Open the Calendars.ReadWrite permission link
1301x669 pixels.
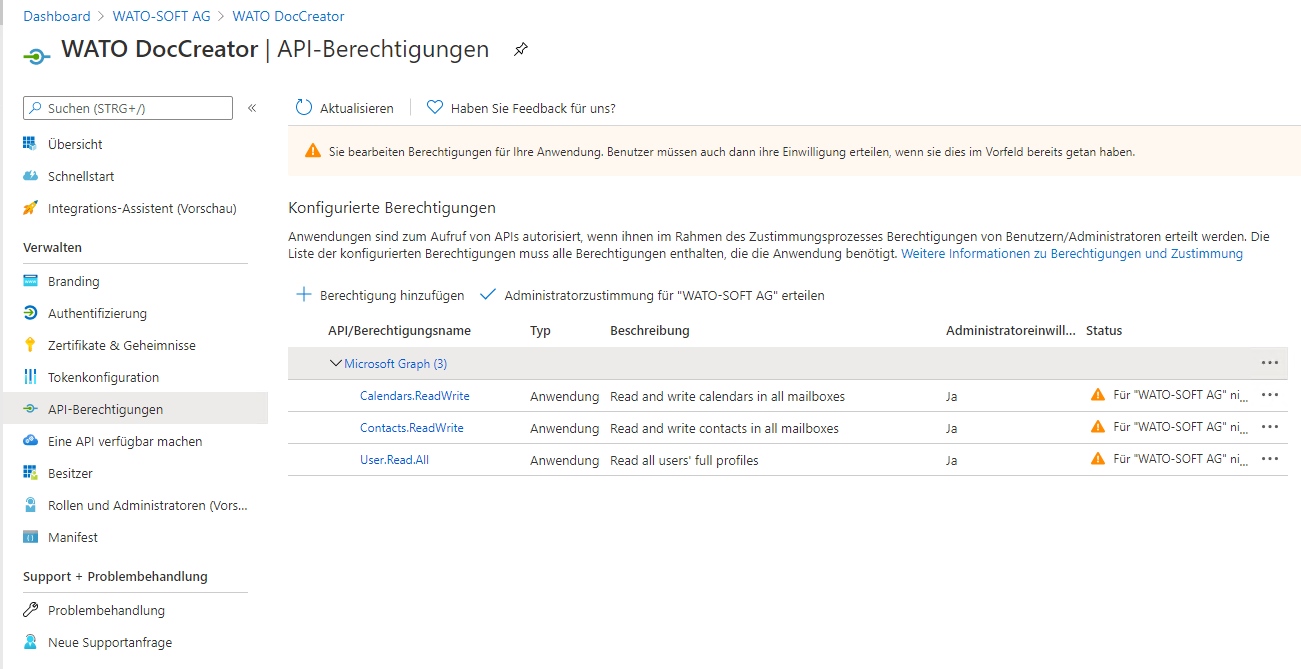click(414, 396)
